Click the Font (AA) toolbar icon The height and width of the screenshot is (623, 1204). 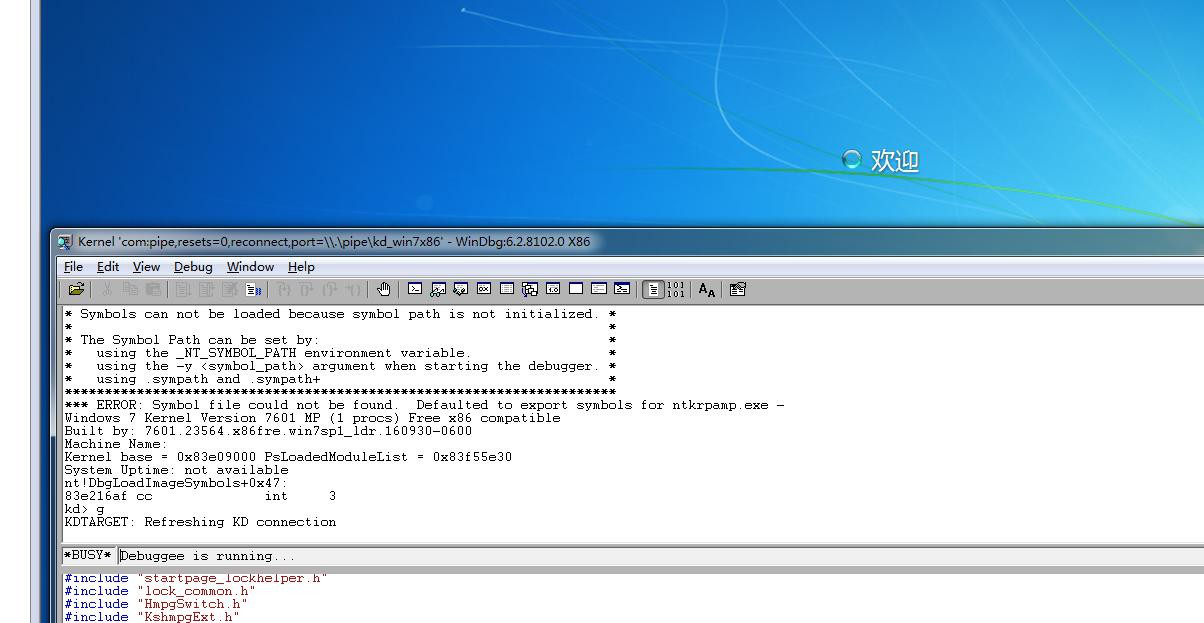click(x=707, y=290)
